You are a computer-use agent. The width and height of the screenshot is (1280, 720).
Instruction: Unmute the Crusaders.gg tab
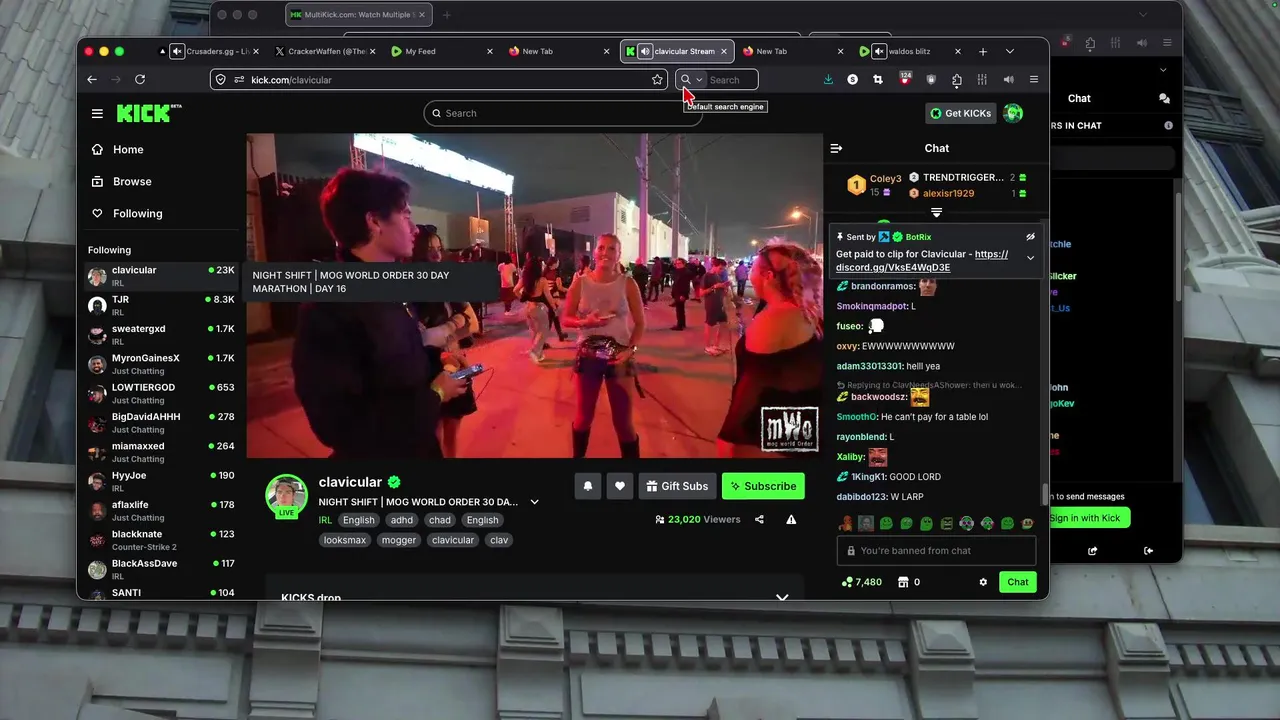(177, 51)
